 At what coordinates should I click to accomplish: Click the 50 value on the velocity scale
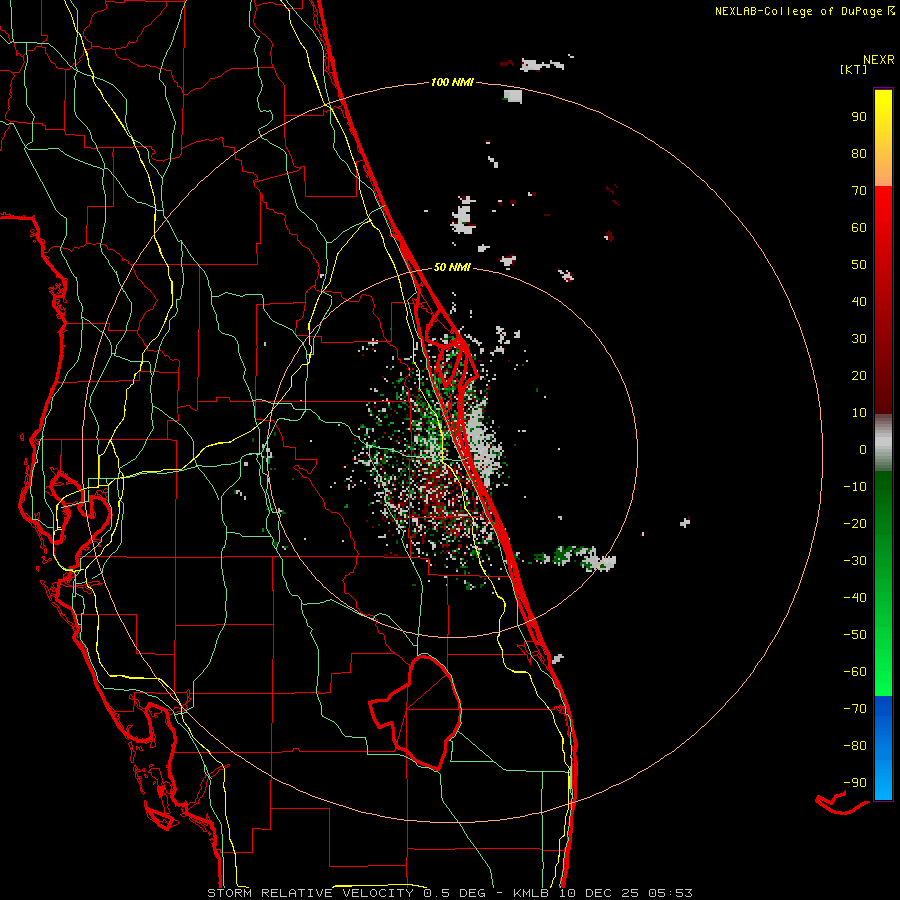pos(859,265)
